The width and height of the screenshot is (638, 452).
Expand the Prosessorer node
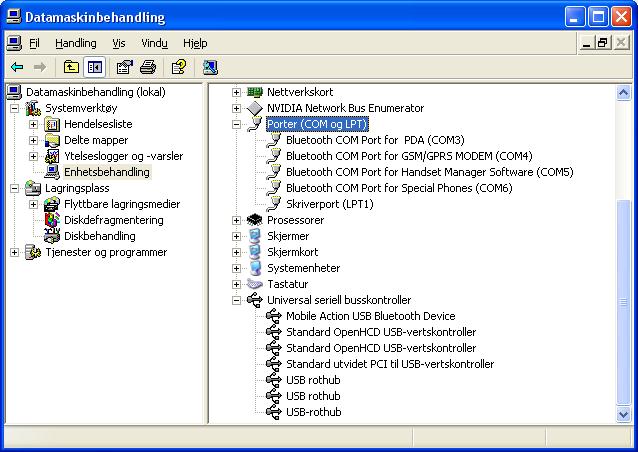(236, 221)
